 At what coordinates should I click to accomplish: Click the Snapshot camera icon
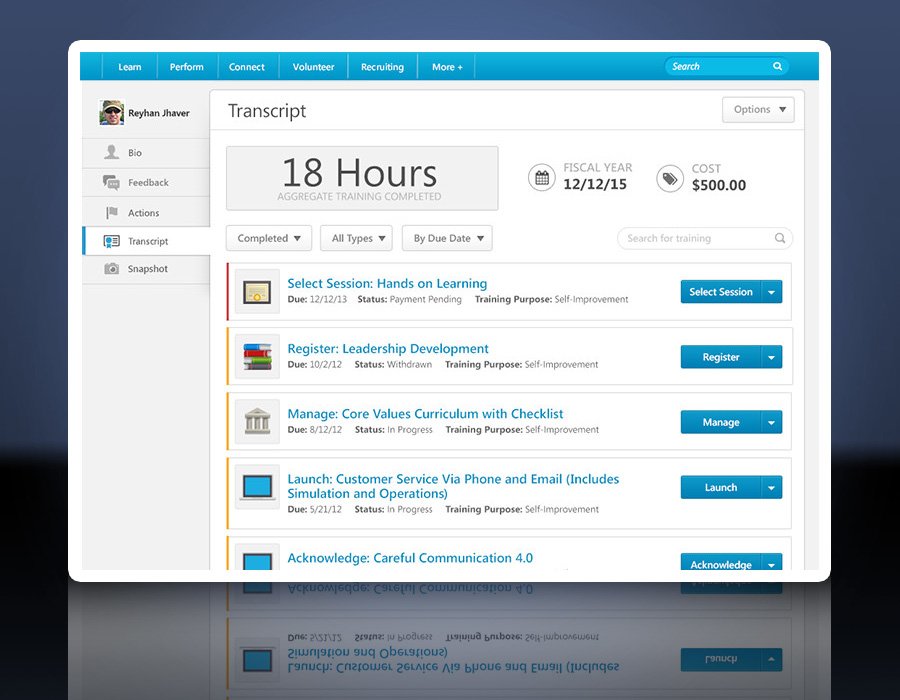point(111,269)
